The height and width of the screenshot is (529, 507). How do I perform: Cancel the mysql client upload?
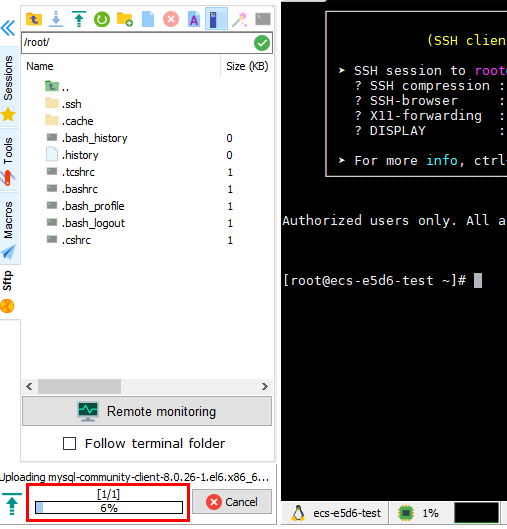(x=232, y=502)
